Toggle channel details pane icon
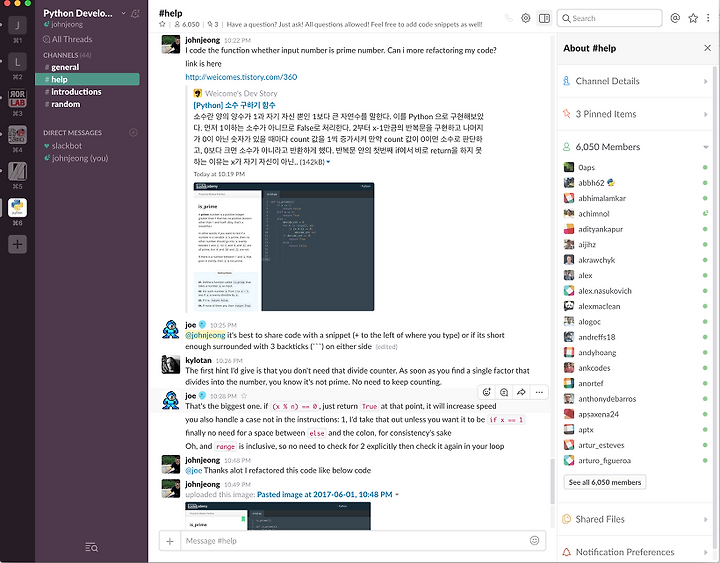 pyautogui.click(x=544, y=18)
